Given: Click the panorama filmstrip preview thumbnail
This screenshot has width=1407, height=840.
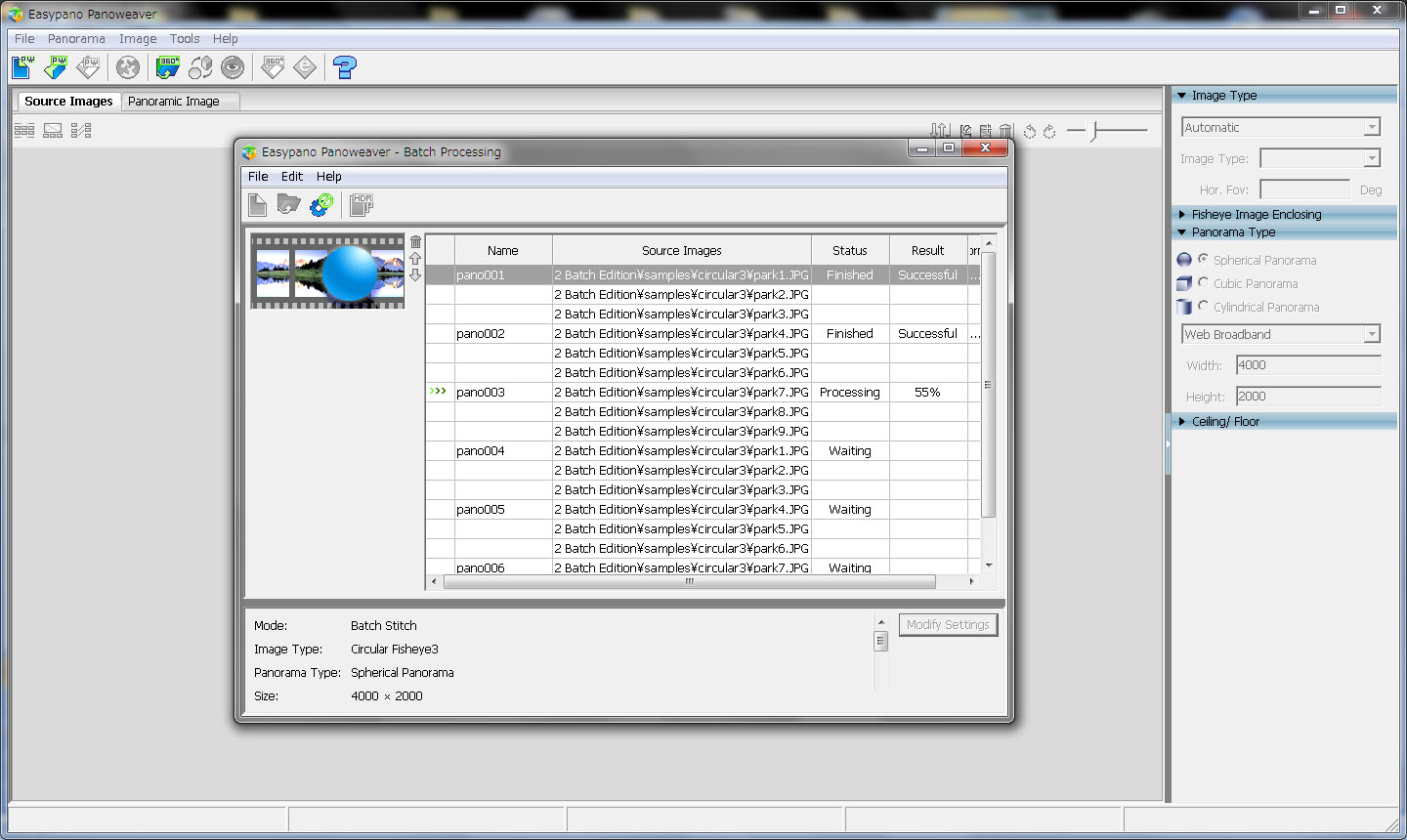Looking at the screenshot, I should (327, 272).
